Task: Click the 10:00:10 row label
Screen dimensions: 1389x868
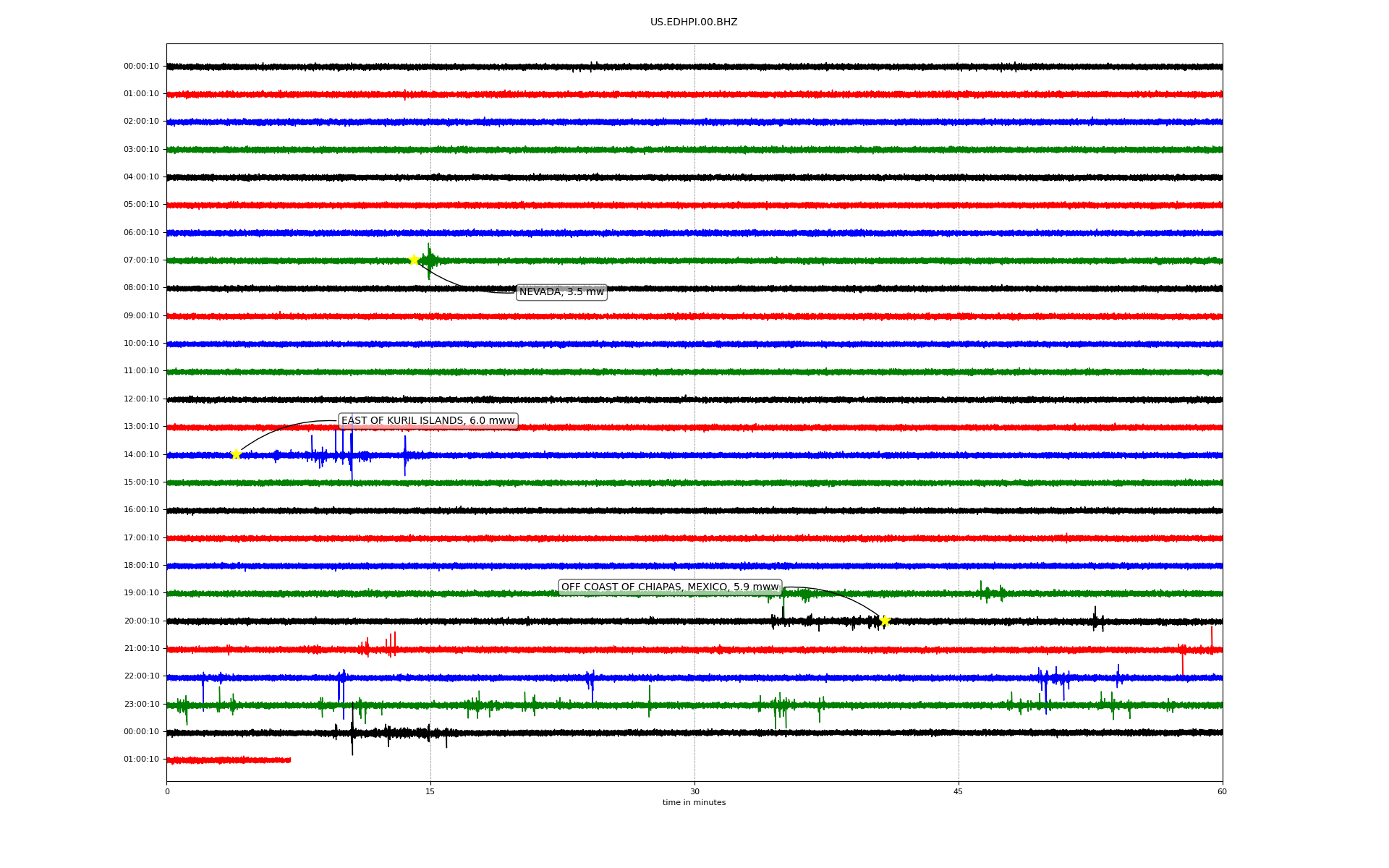Action: [x=141, y=344]
